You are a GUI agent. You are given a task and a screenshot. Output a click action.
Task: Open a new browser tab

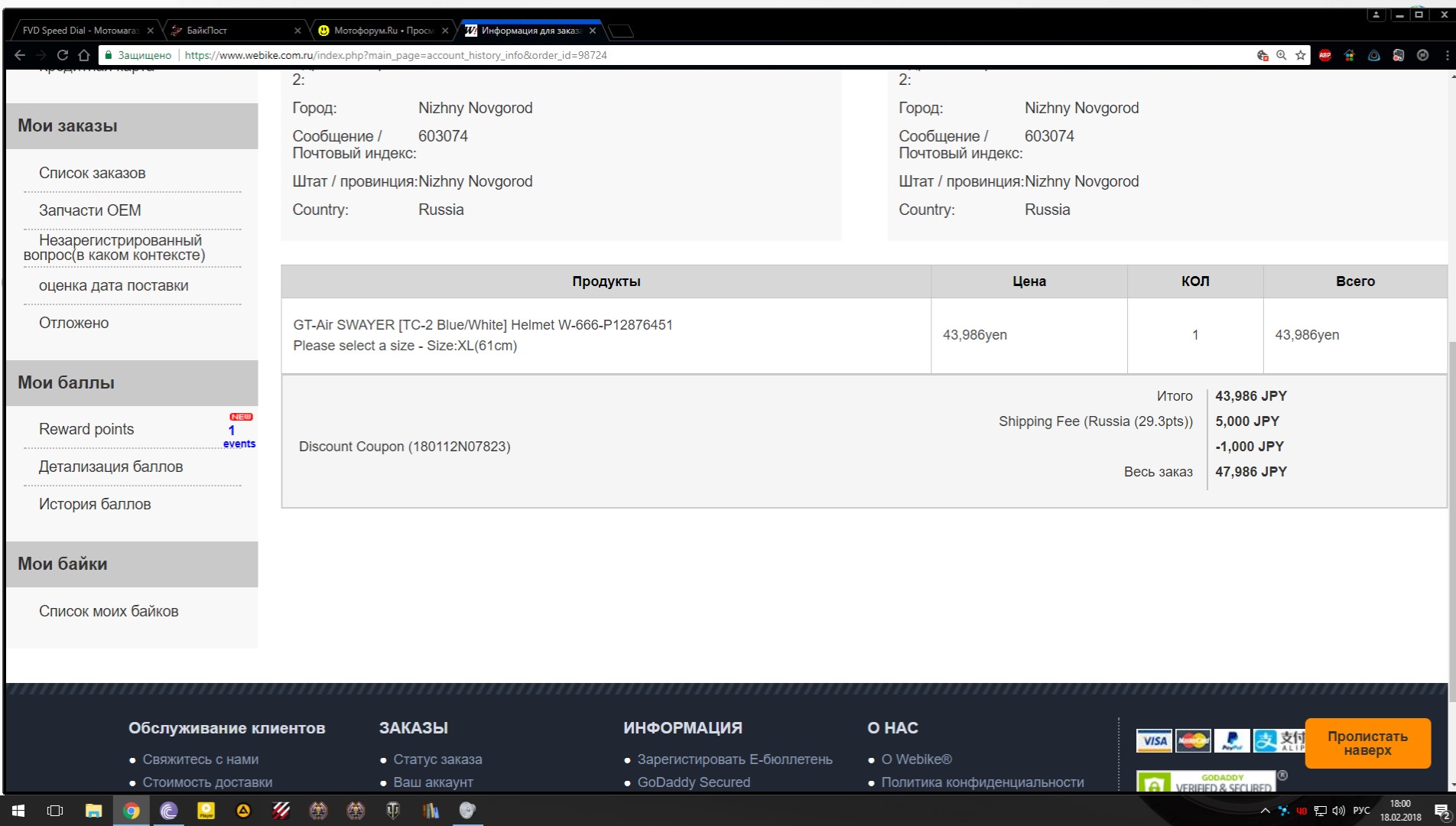[621, 31]
